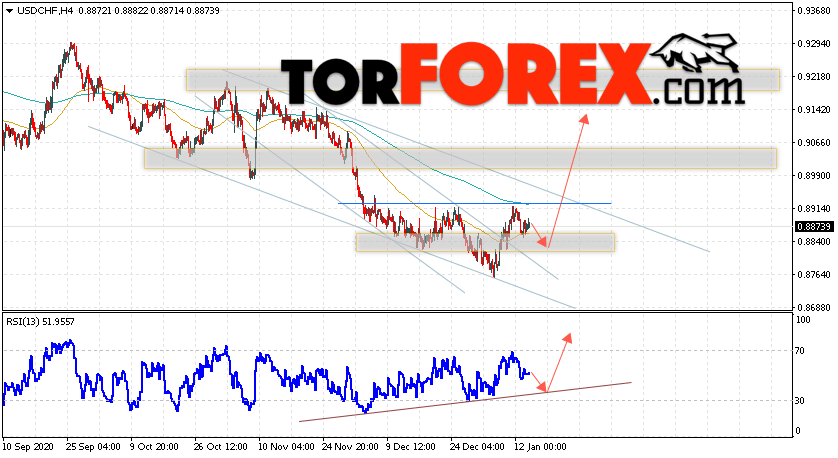The width and height of the screenshot is (838, 458).
Task: Open the USDCHF,H4 chart dropdown arrow
Action: (10, 11)
